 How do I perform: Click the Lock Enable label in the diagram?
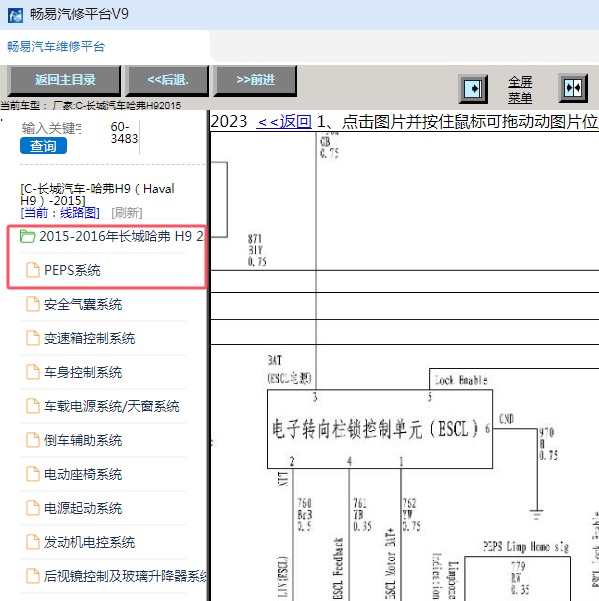pos(461,380)
